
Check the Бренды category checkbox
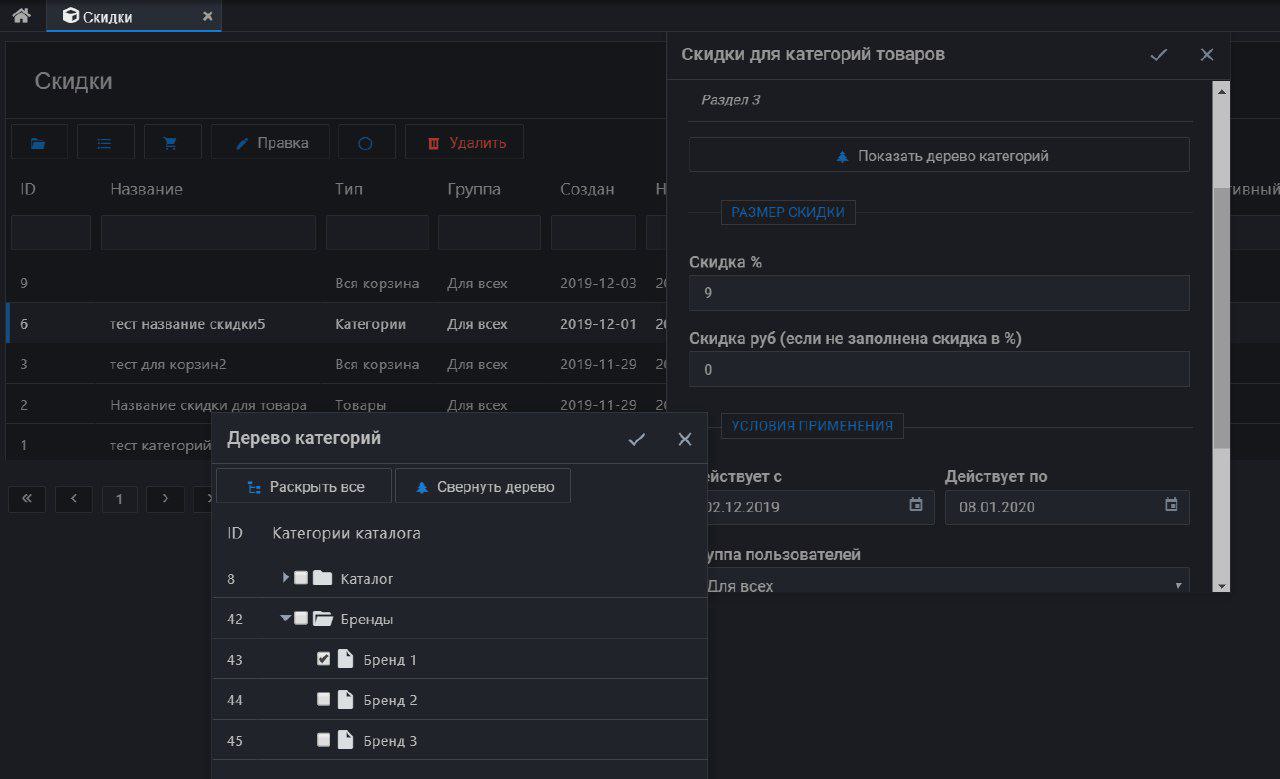[301, 618]
